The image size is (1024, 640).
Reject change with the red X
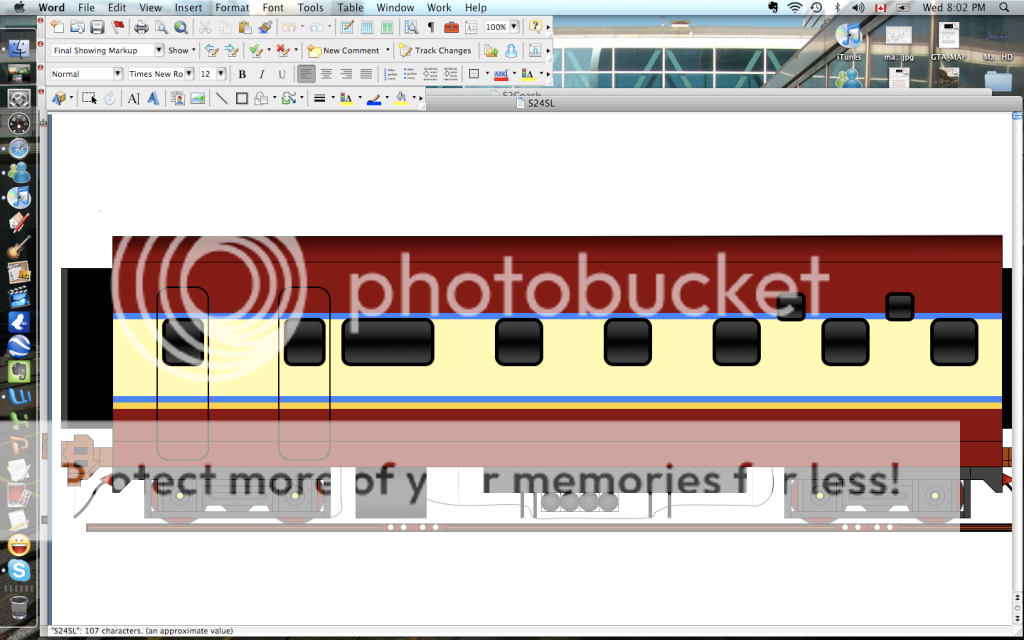pyautogui.click(x=282, y=50)
